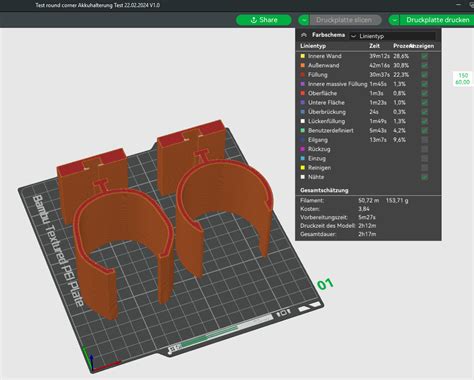This screenshot has height=380, width=474.
Task: Click the green Share button
Action: (264, 20)
